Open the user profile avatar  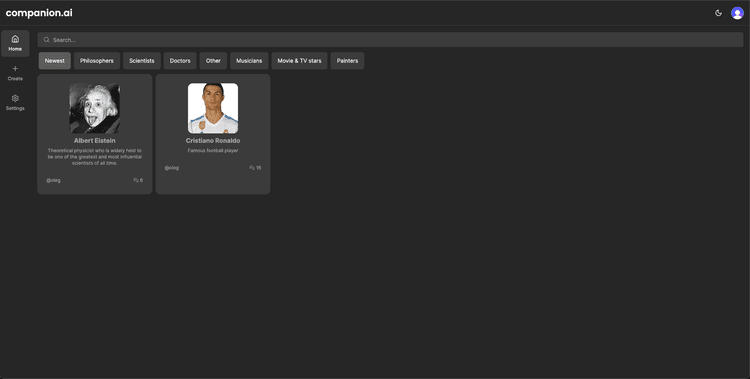(x=737, y=13)
